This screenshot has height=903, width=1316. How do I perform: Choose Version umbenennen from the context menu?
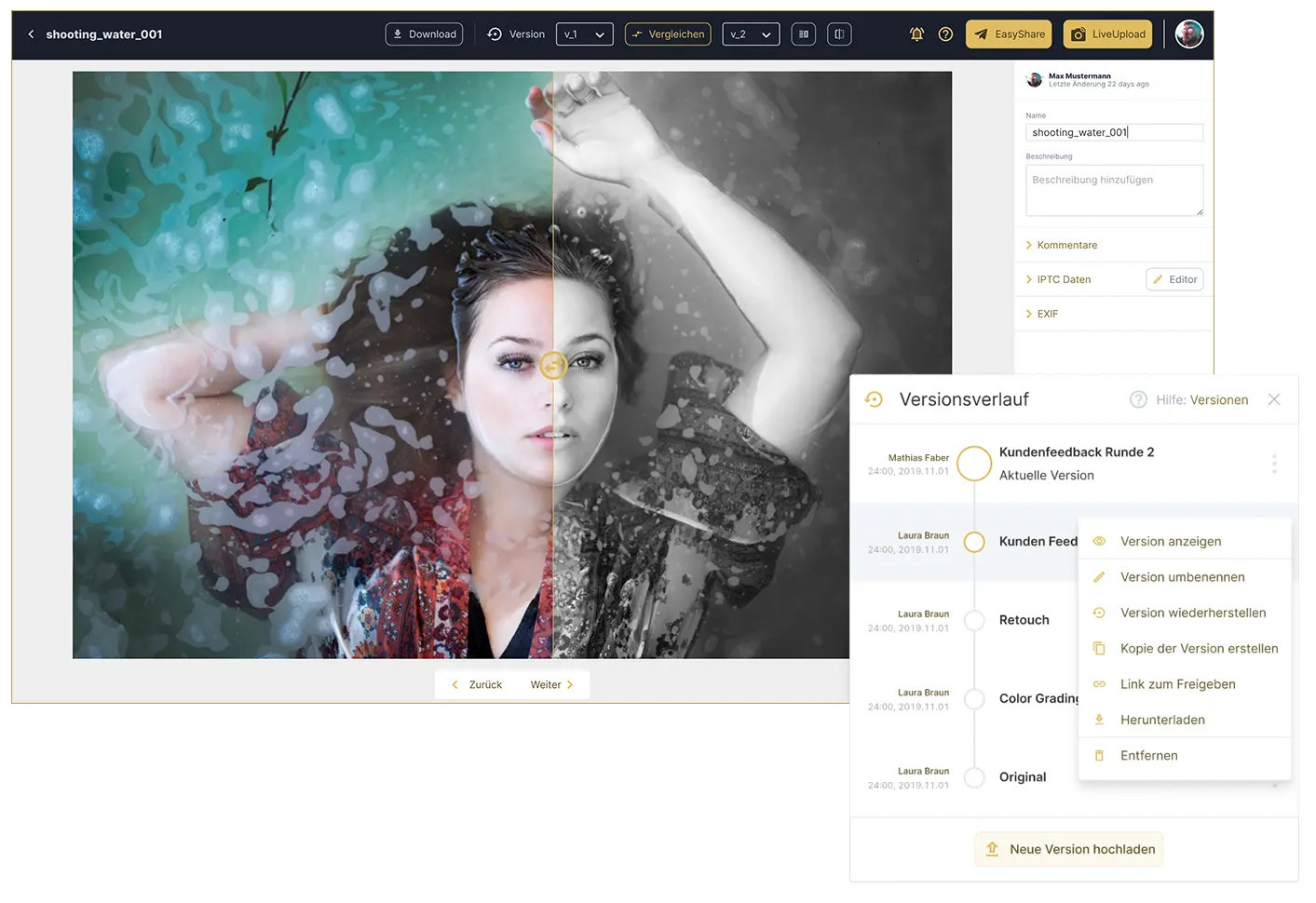1183,576
